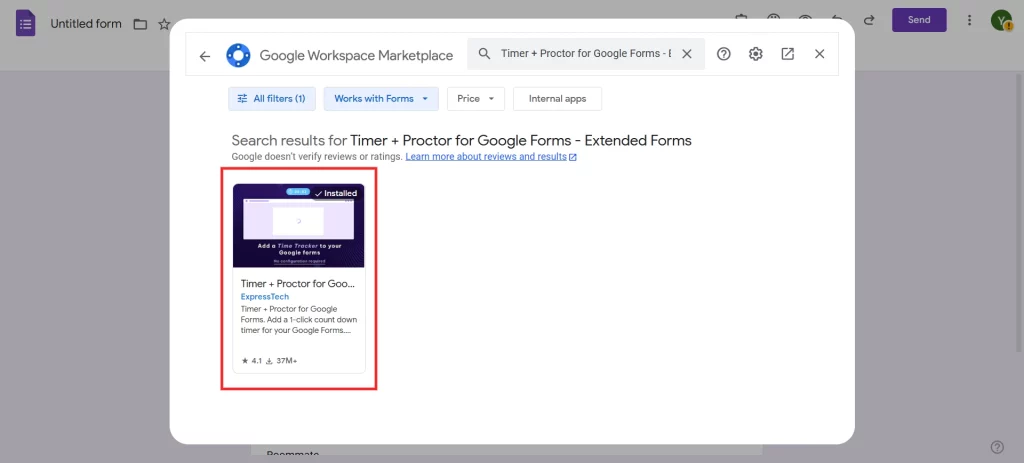
Task: Click the Google Workspace Marketplace logo
Action: (x=238, y=56)
